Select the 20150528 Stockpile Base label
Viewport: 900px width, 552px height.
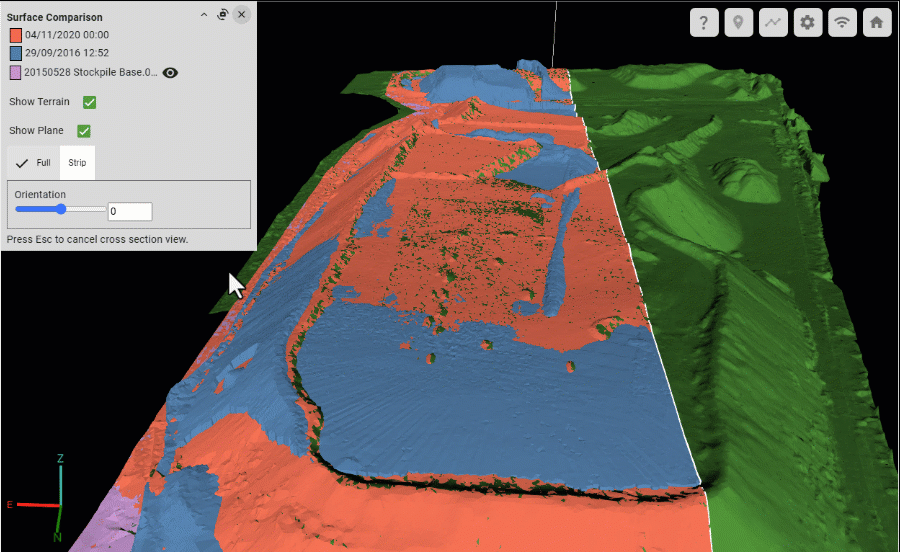coord(90,72)
